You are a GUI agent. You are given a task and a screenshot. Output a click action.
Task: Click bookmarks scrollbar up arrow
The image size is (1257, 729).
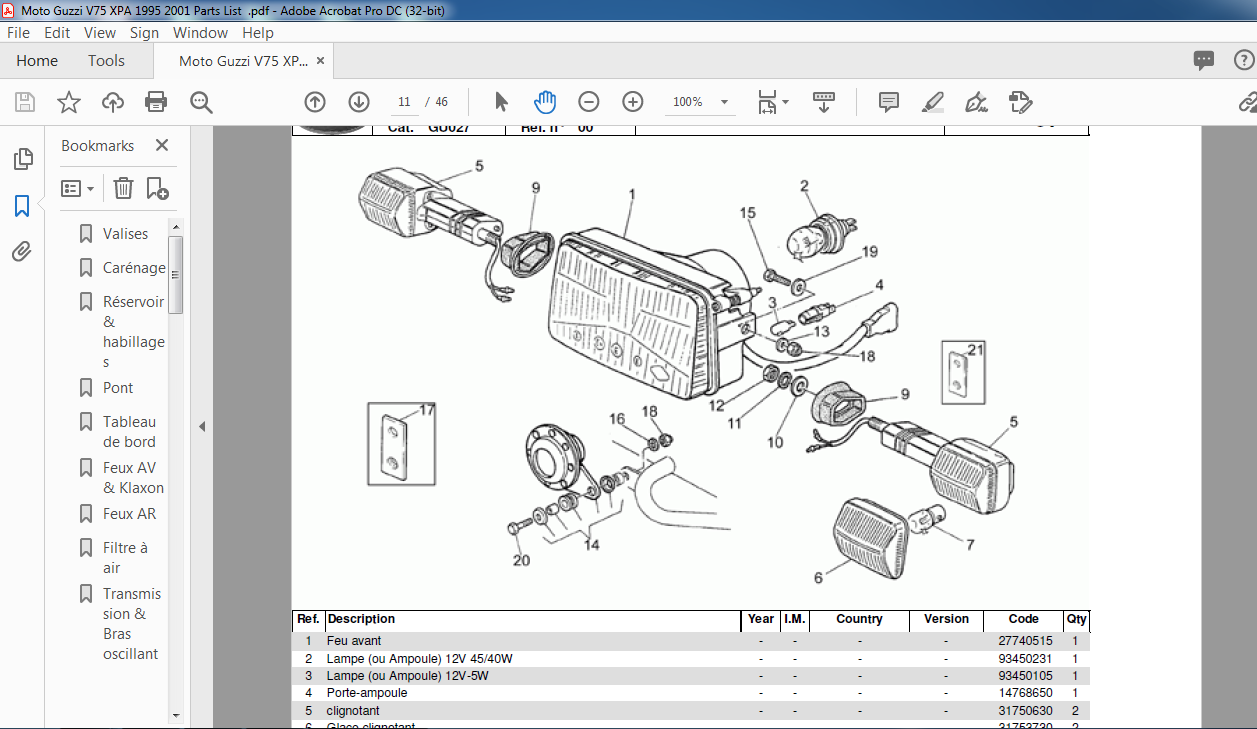(176, 227)
